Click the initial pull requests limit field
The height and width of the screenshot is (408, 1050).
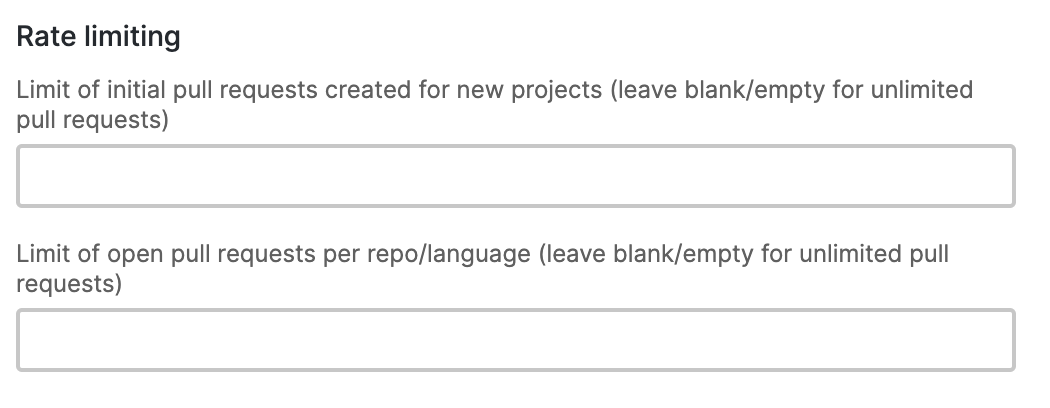tap(516, 176)
